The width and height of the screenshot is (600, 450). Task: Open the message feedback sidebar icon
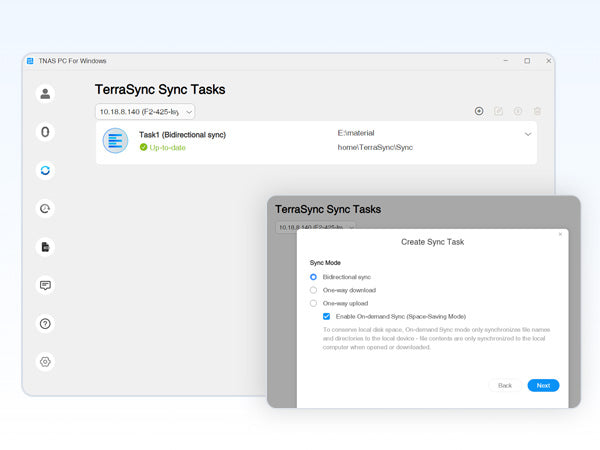click(45, 285)
